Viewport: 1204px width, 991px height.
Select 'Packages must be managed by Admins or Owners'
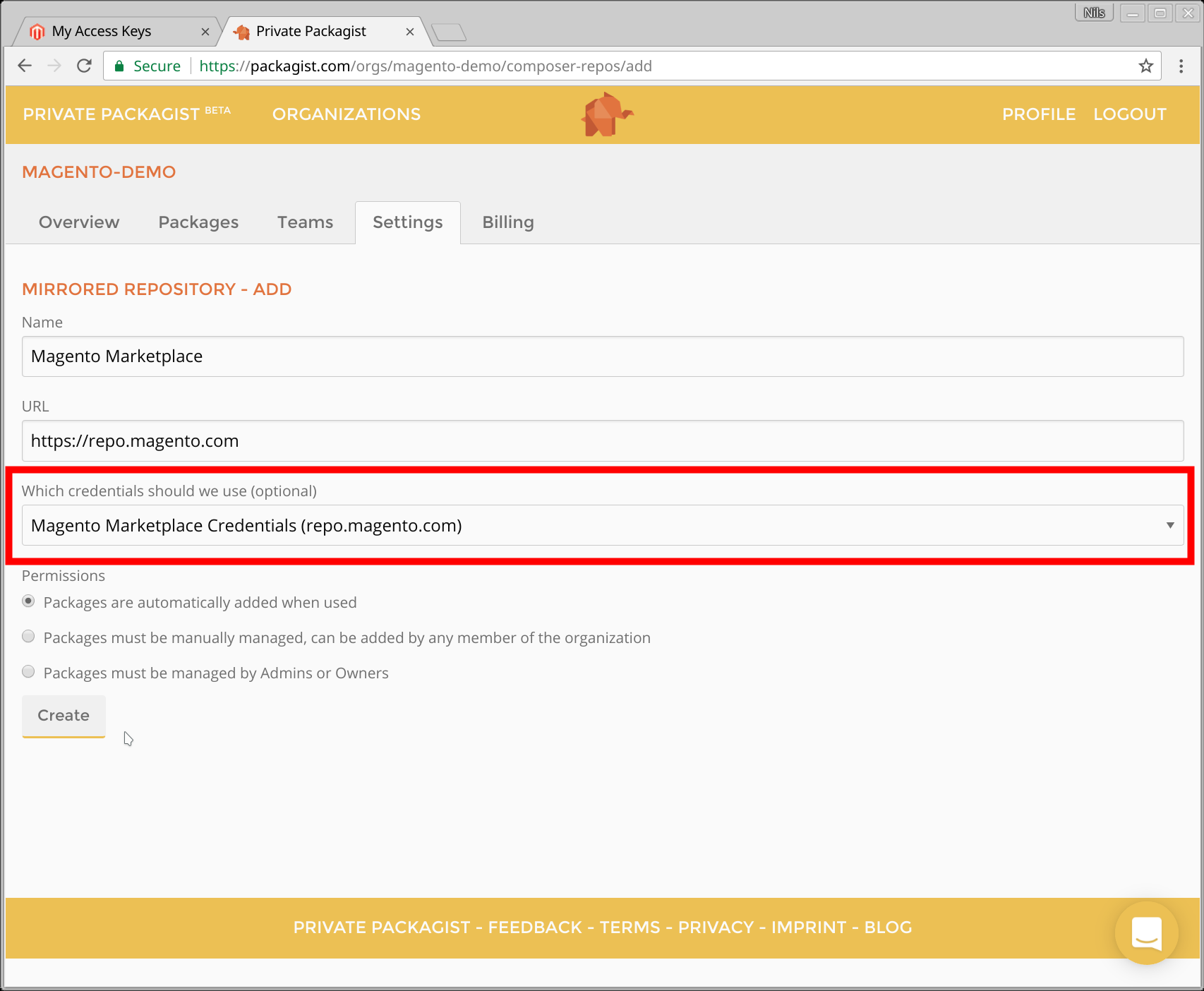pos(28,672)
